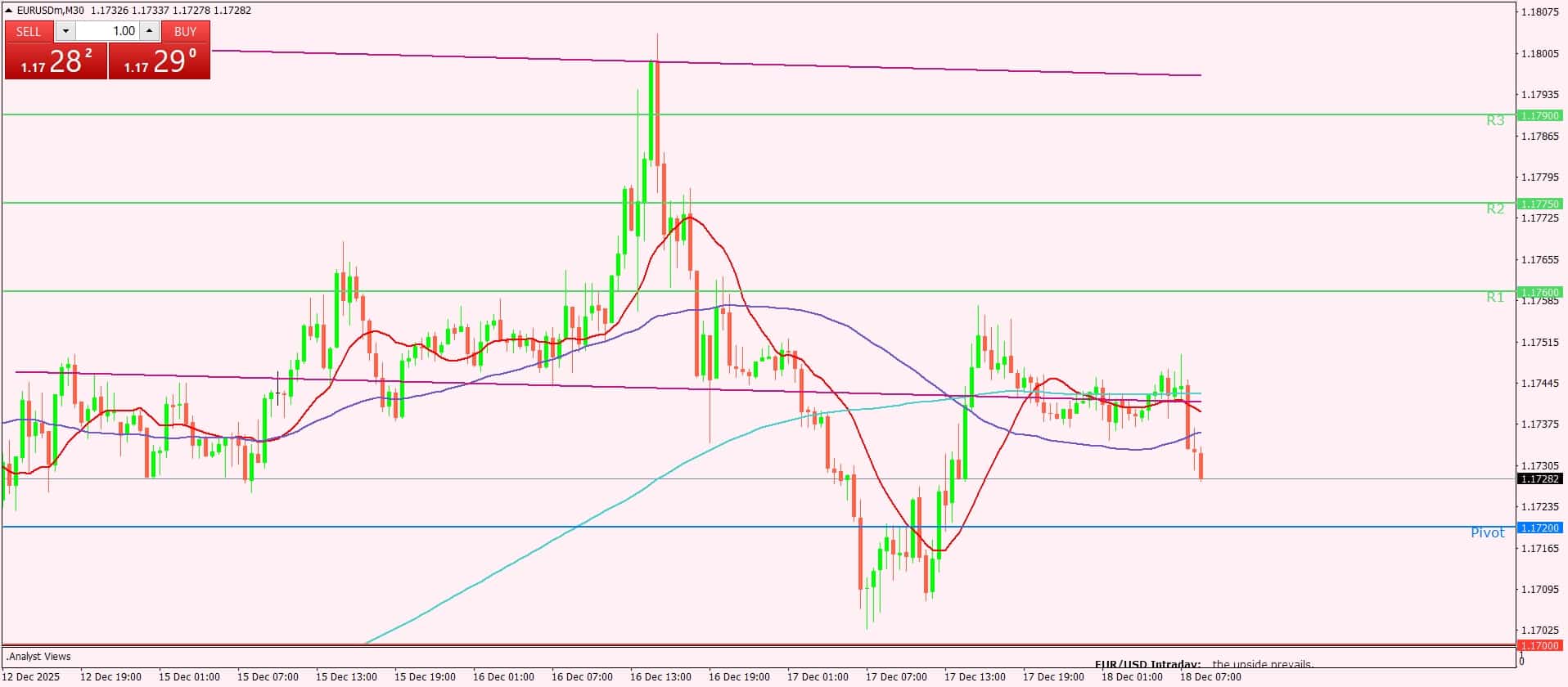Click the .Analyst Views indicator label
The image size is (1568, 687).
point(38,657)
